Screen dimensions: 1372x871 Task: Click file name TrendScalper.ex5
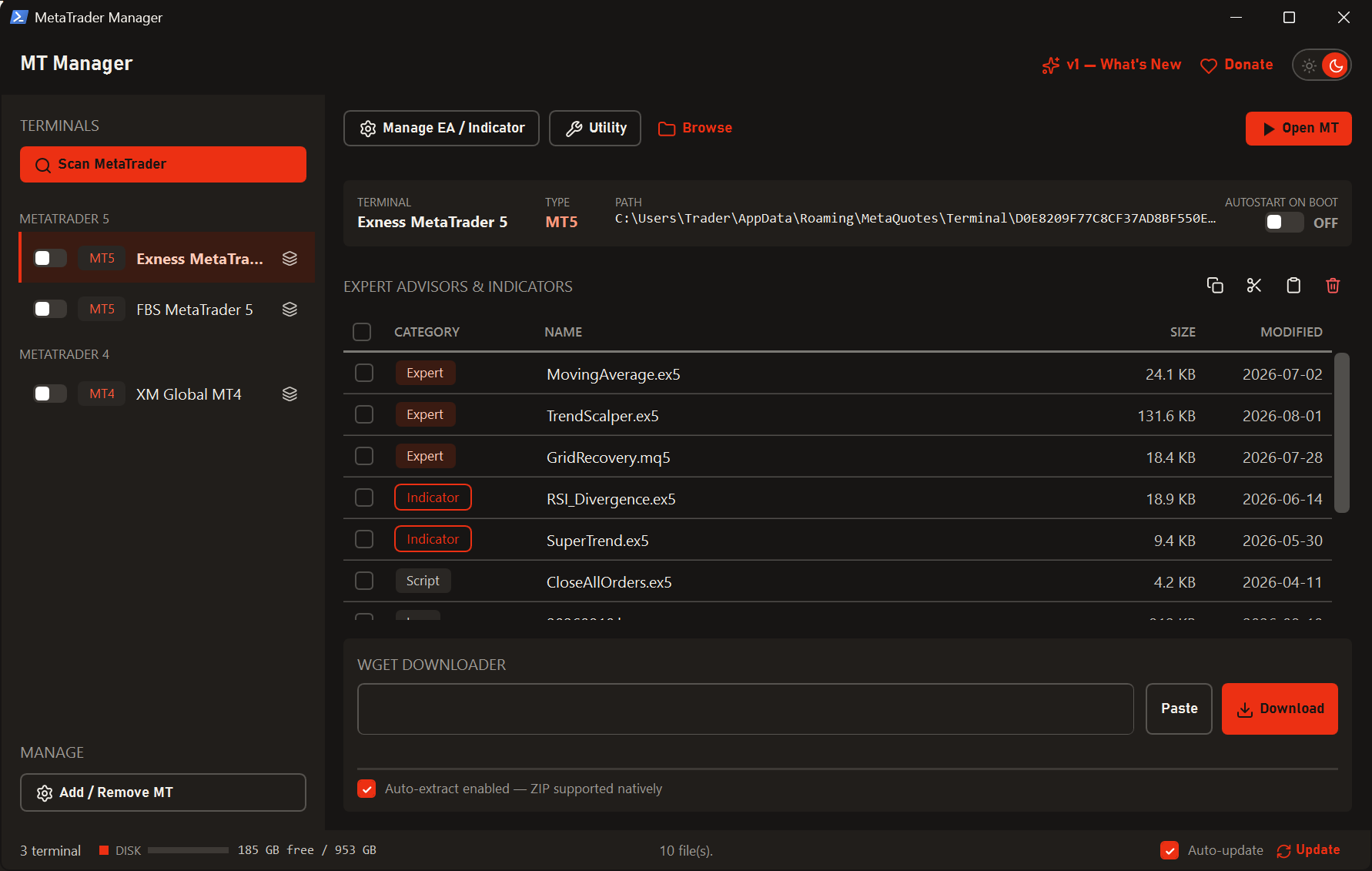pos(602,416)
